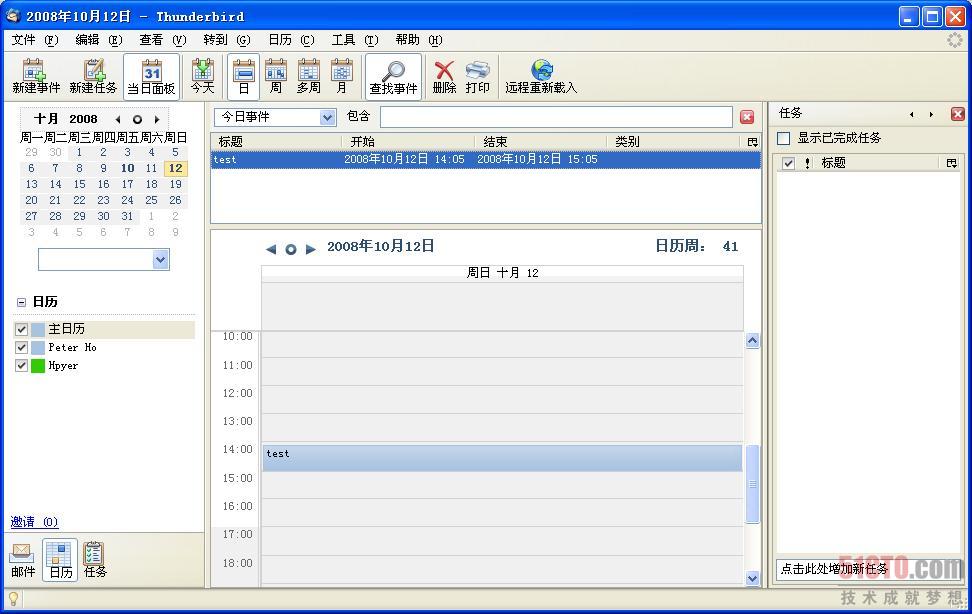Open task list column picker icon
The image size is (972, 614).
[x=952, y=163]
